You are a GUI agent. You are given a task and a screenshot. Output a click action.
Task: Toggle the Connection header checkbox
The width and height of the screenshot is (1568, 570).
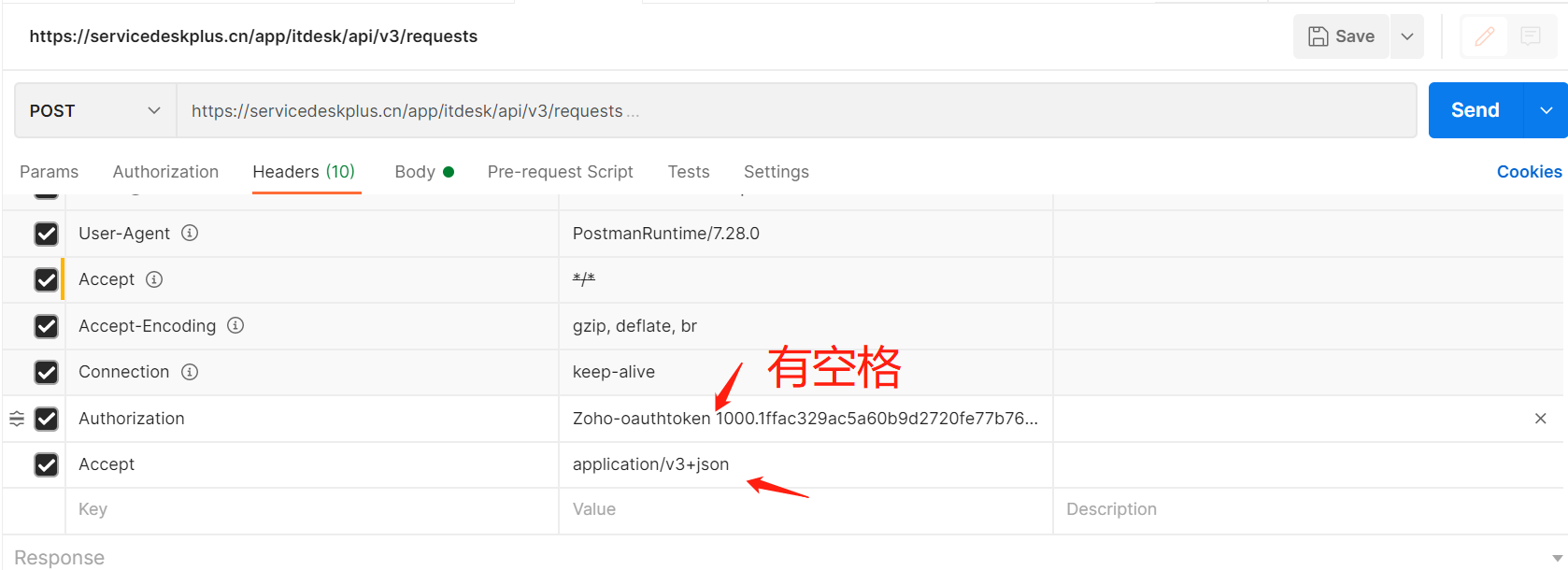(x=46, y=372)
